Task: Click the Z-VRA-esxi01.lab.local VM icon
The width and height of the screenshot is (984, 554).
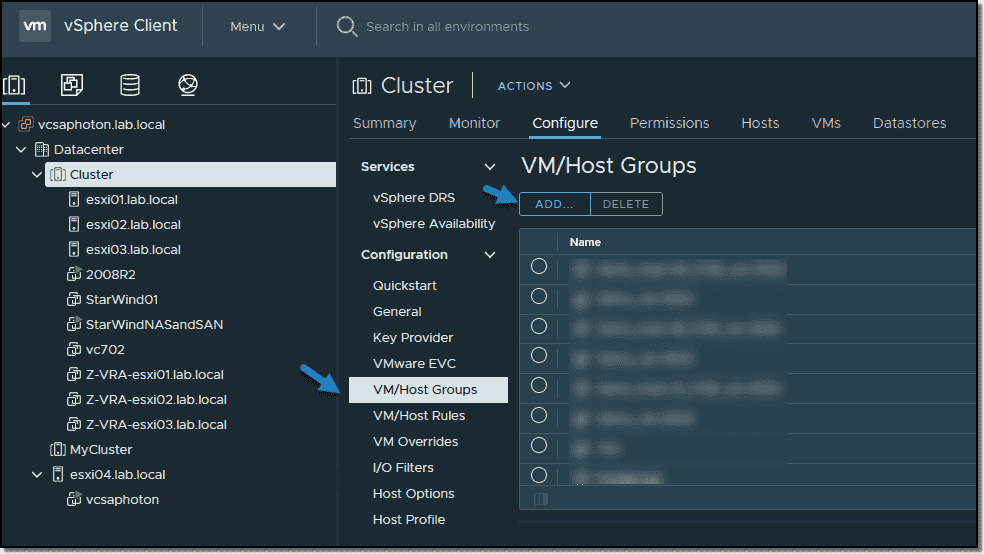Action: point(74,375)
